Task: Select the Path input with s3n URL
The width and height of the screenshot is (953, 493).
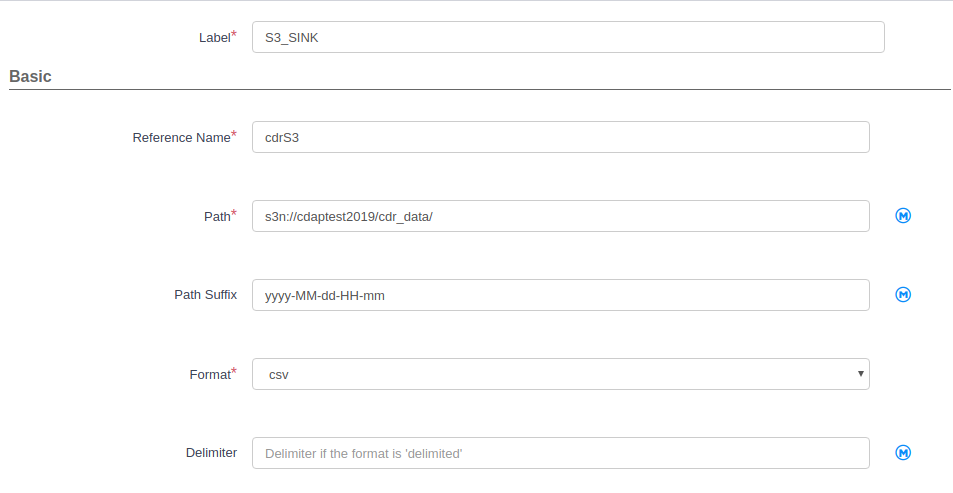Action: (560, 216)
